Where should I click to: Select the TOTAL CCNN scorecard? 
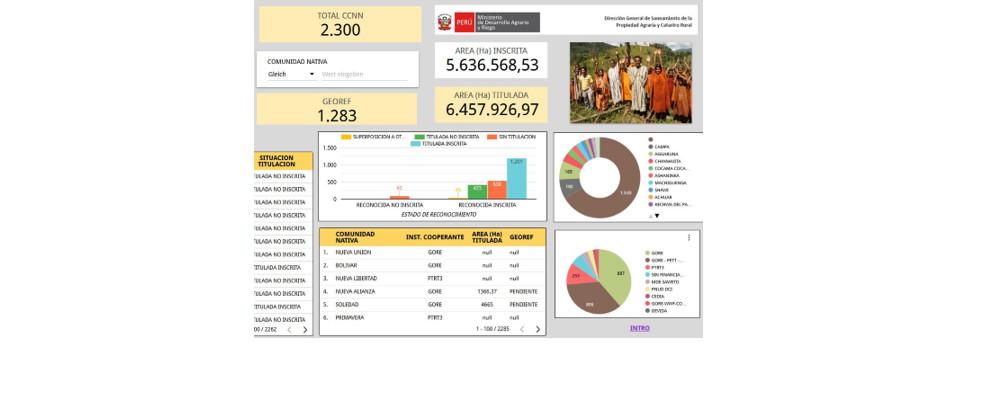pyautogui.click(x=341, y=24)
